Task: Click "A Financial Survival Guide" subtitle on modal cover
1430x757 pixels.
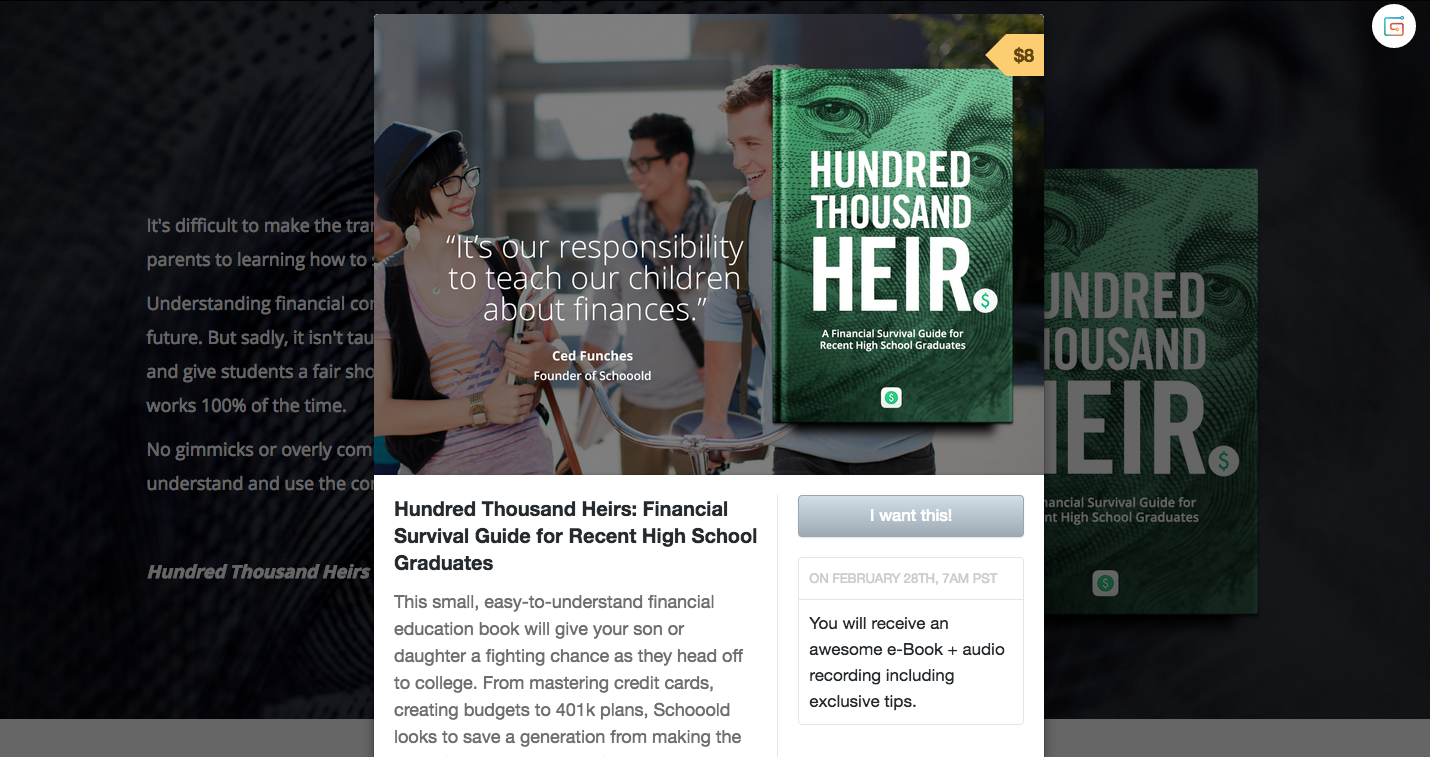Action: (x=892, y=339)
